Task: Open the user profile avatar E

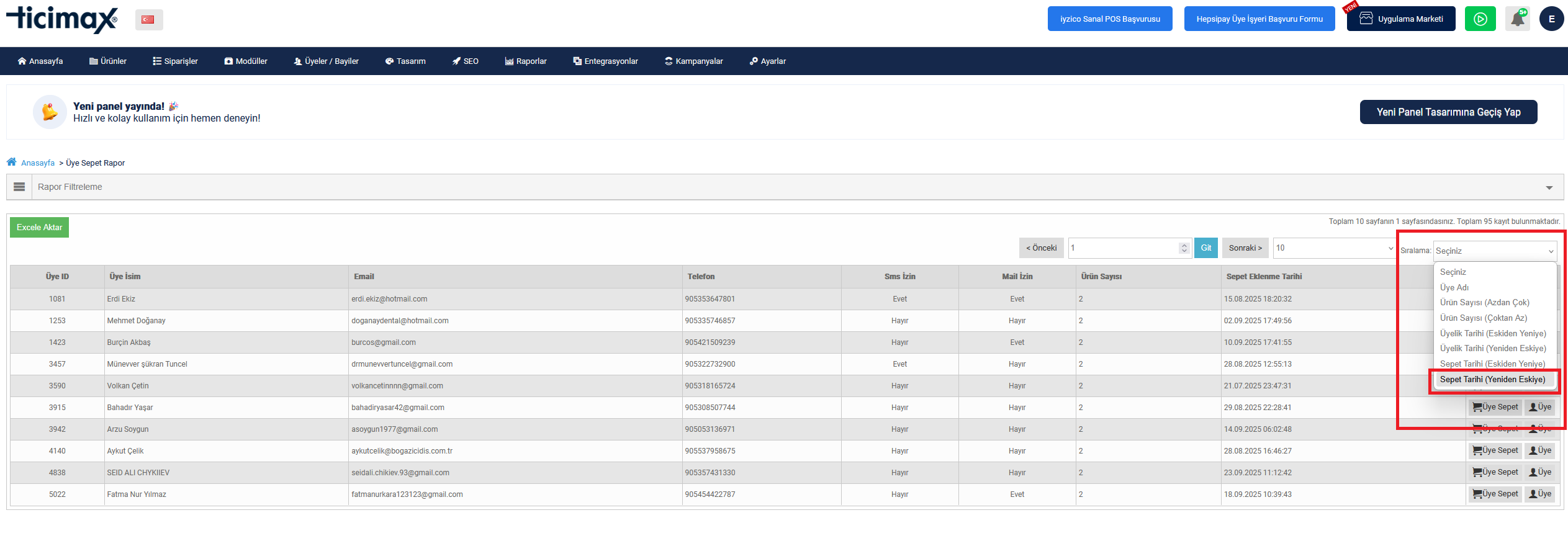Action: [1551, 19]
